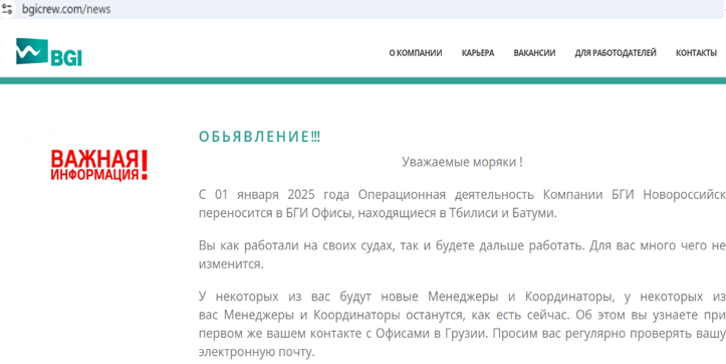Screen dimensions: 726x364
Task: Open the ОБЬЯВЛЕНИЕ!!! headline
Action: pyautogui.click(x=259, y=137)
